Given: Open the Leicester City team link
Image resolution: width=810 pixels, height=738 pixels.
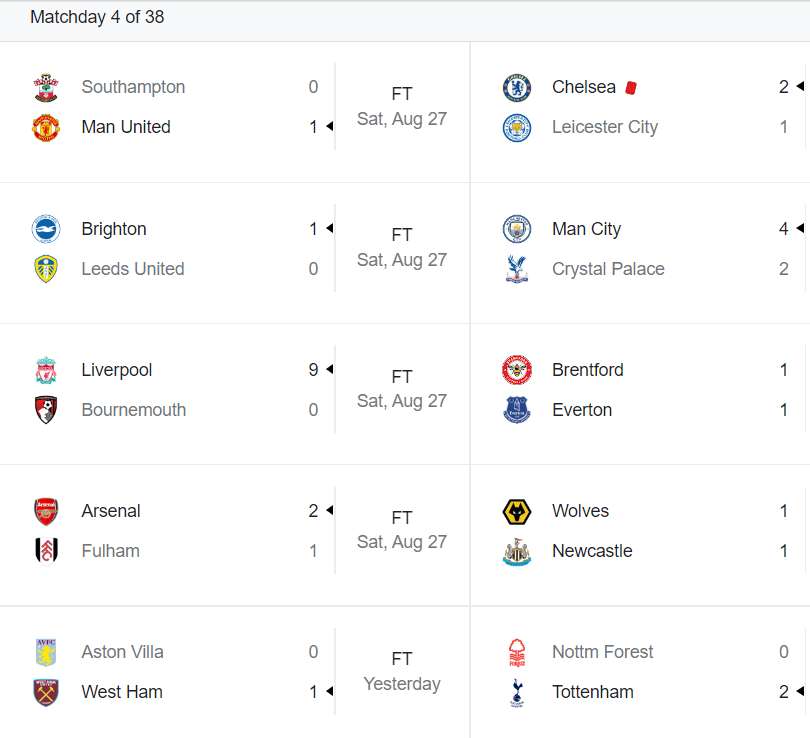Looking at the screenshot, I should click(604, 127).
